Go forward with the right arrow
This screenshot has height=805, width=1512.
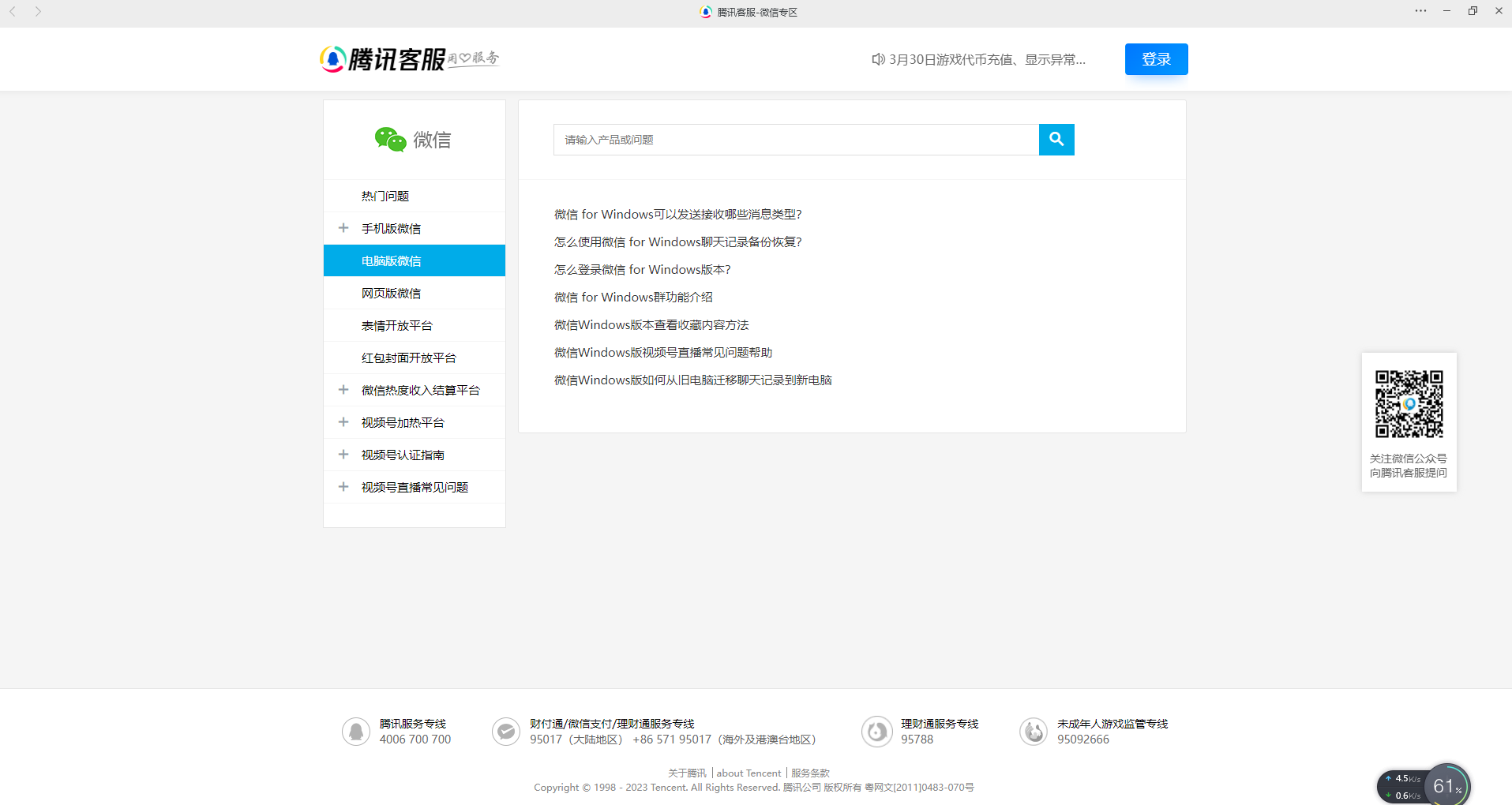tap(38, 12)
